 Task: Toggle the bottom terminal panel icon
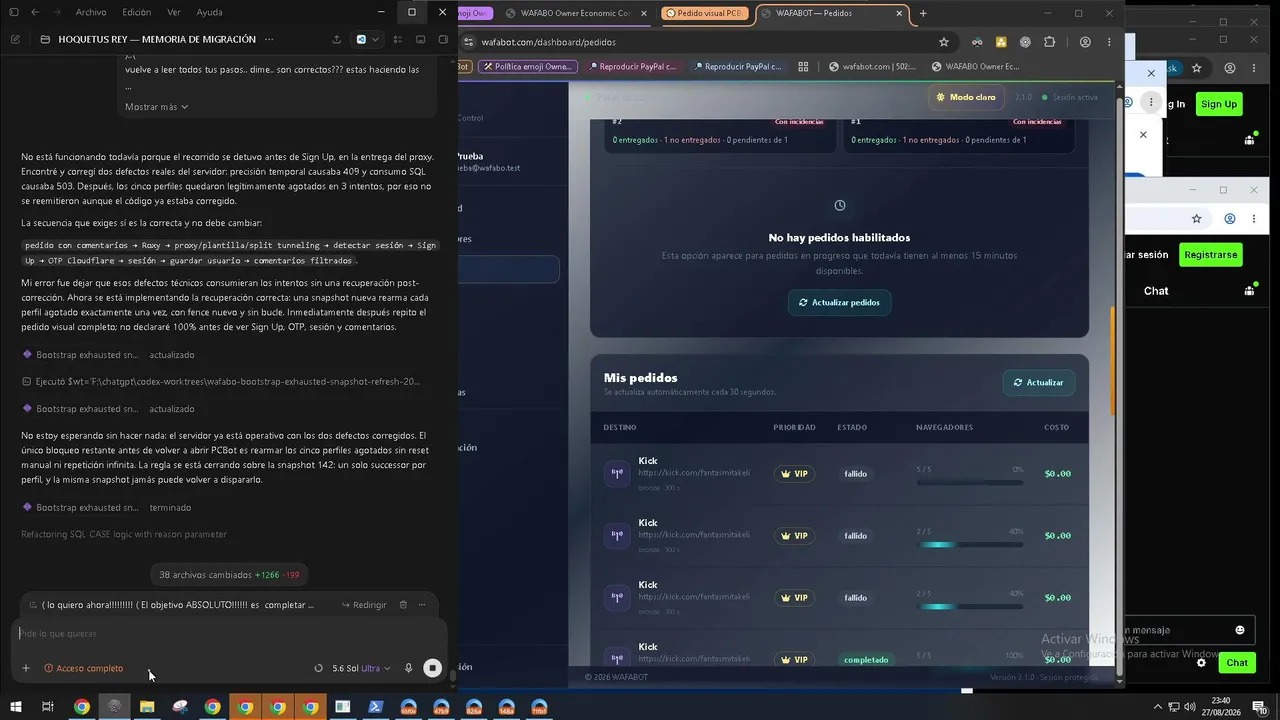pos(421,39)
